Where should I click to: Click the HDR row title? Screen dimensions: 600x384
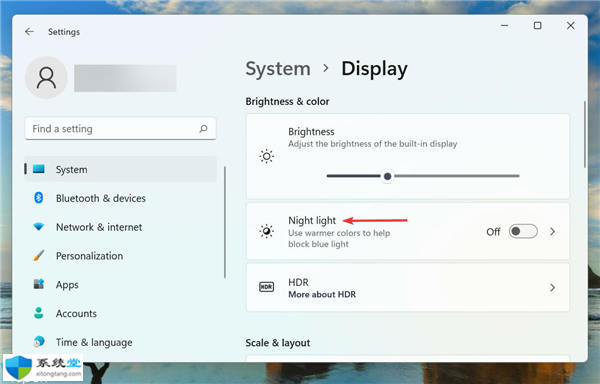coord(298,282)
